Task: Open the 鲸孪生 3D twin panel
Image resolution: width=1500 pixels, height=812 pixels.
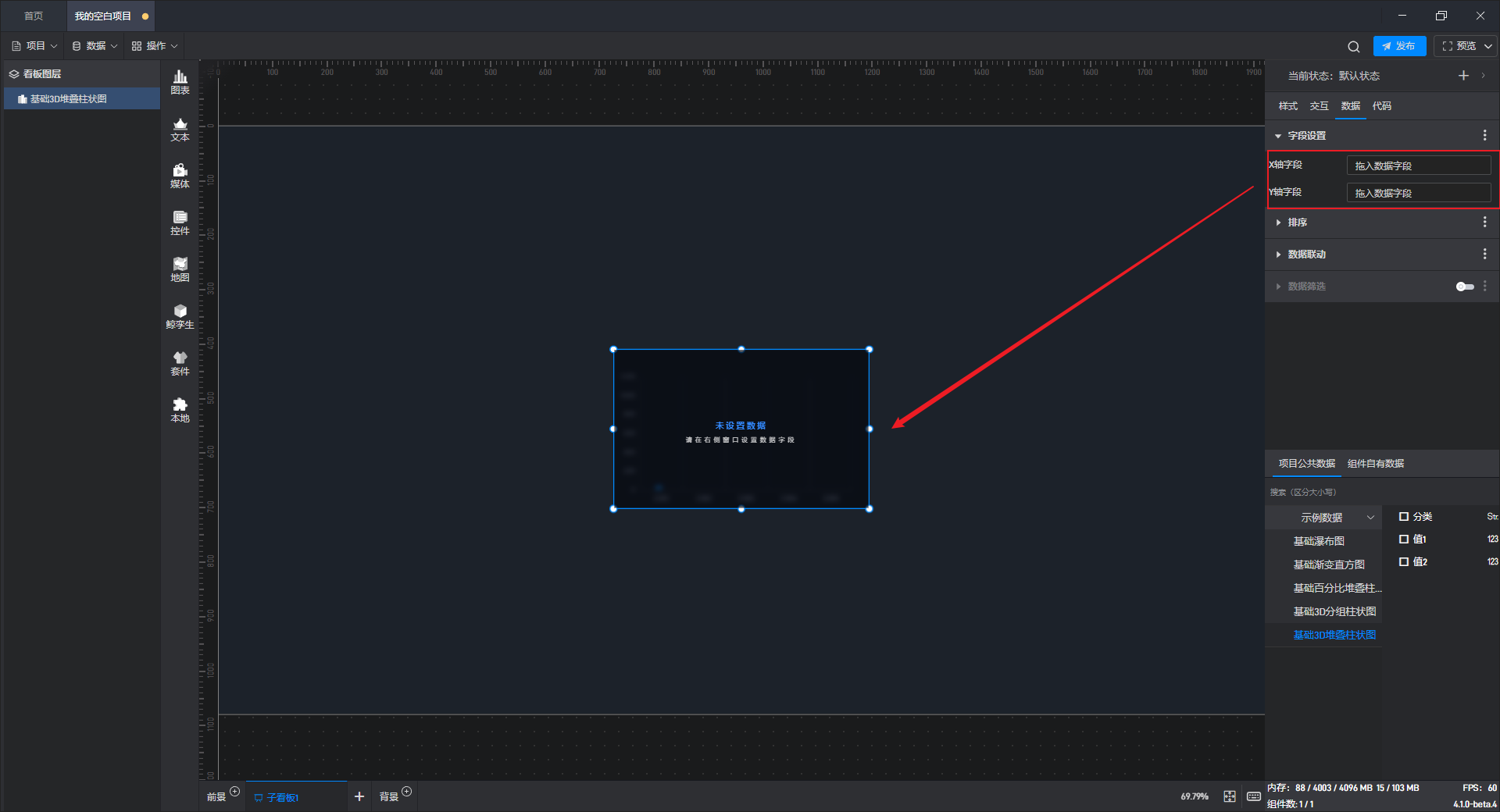Action: tap(180, 316)
